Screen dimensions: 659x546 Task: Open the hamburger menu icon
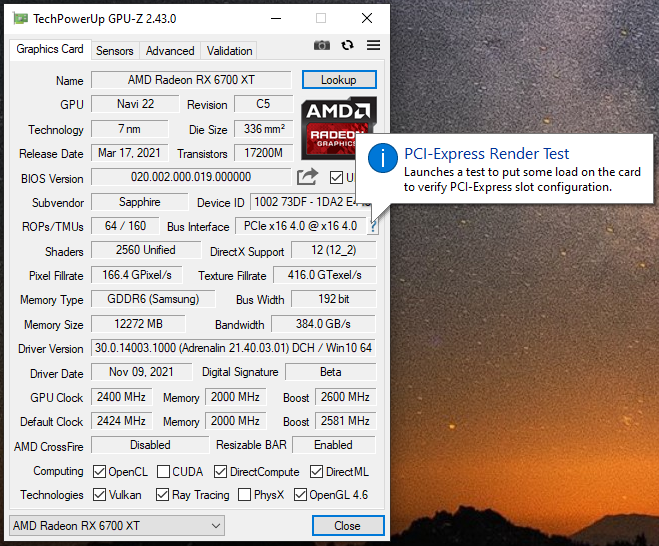point(373,45)
